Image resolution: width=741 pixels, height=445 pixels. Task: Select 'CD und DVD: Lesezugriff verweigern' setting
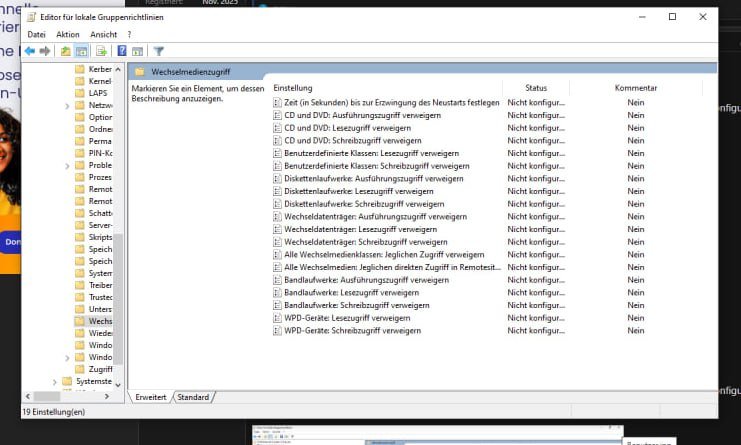click(x=347, y=128)
